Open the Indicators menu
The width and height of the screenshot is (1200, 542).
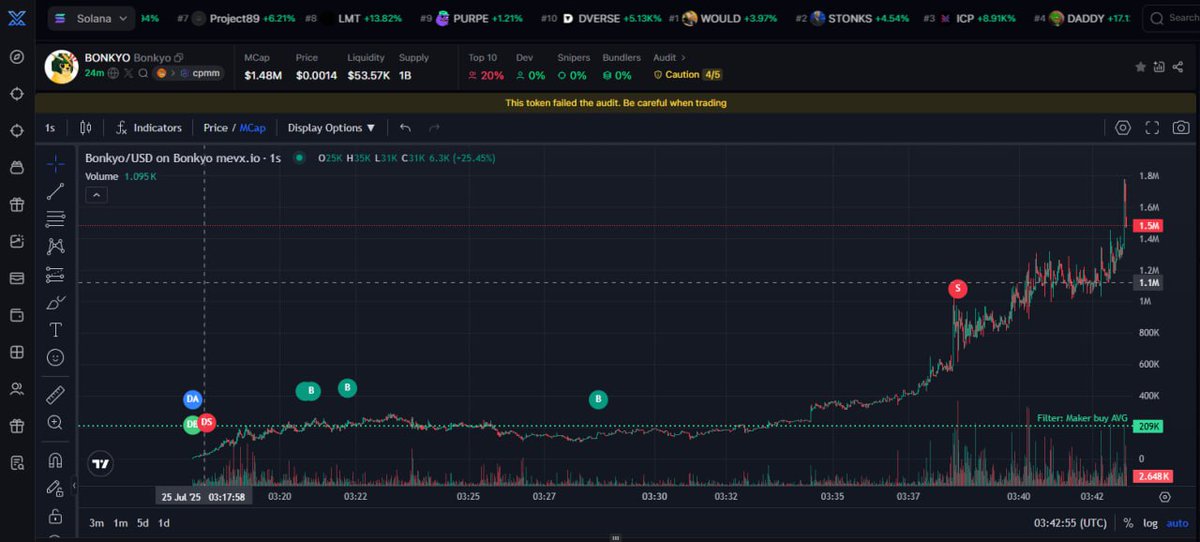tap(148, 128)
